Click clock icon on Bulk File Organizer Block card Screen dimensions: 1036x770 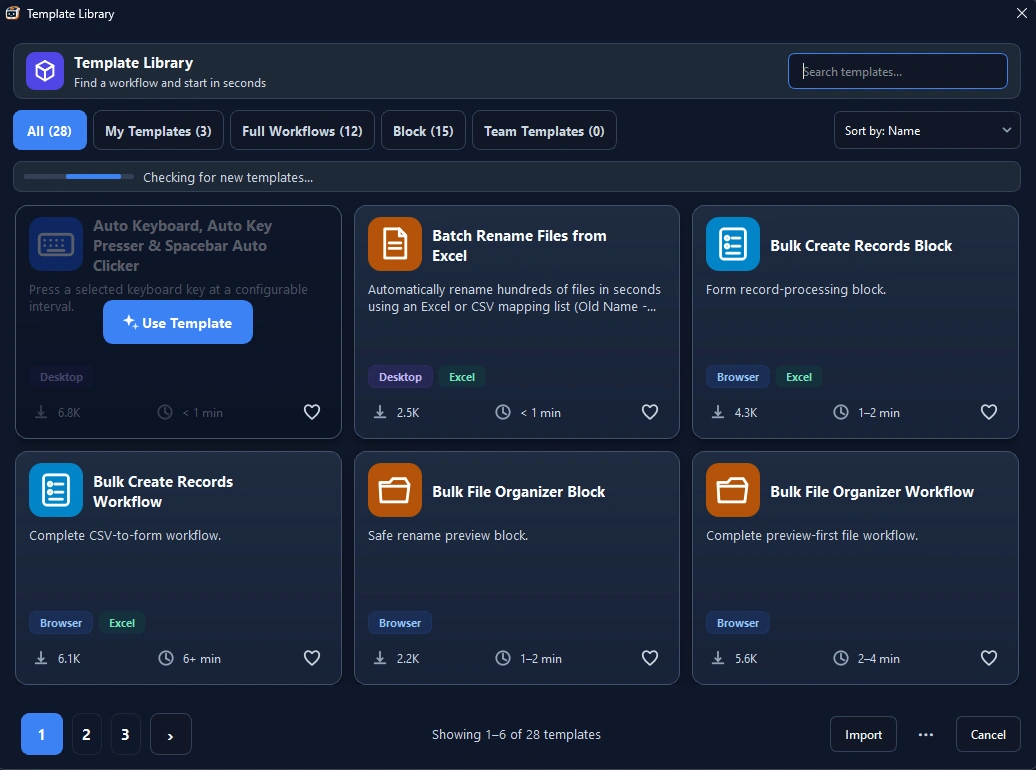click(503, 658)
